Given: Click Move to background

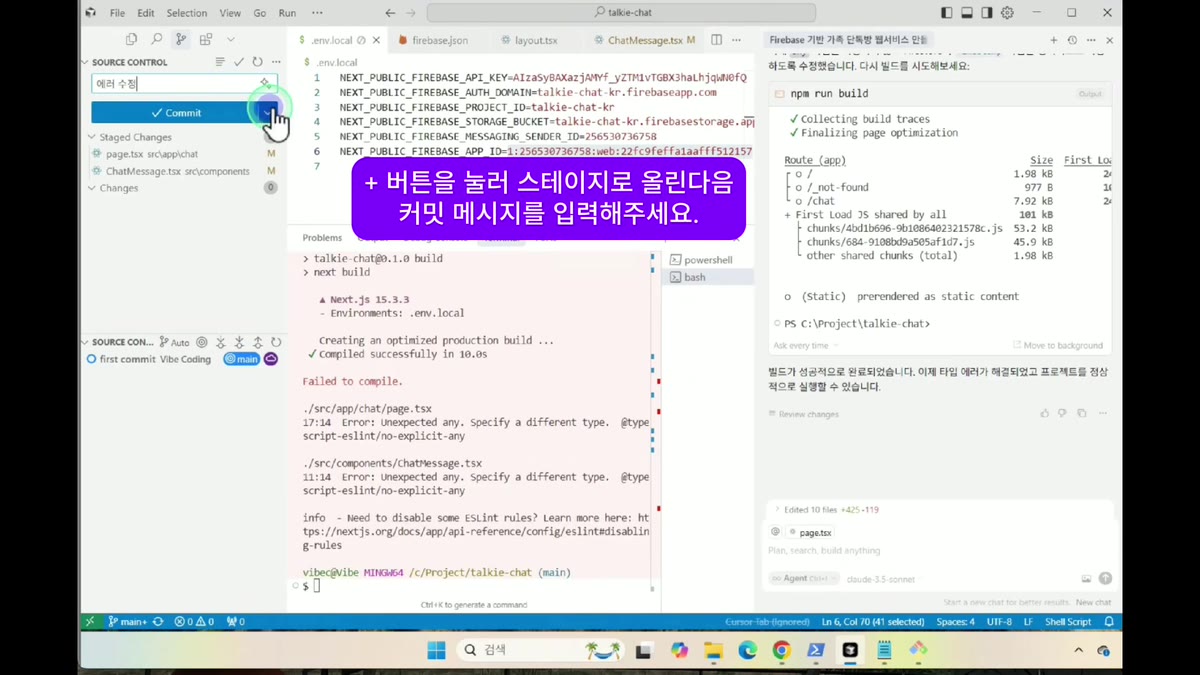Looking at the screenshot, I should point(1058,346).
